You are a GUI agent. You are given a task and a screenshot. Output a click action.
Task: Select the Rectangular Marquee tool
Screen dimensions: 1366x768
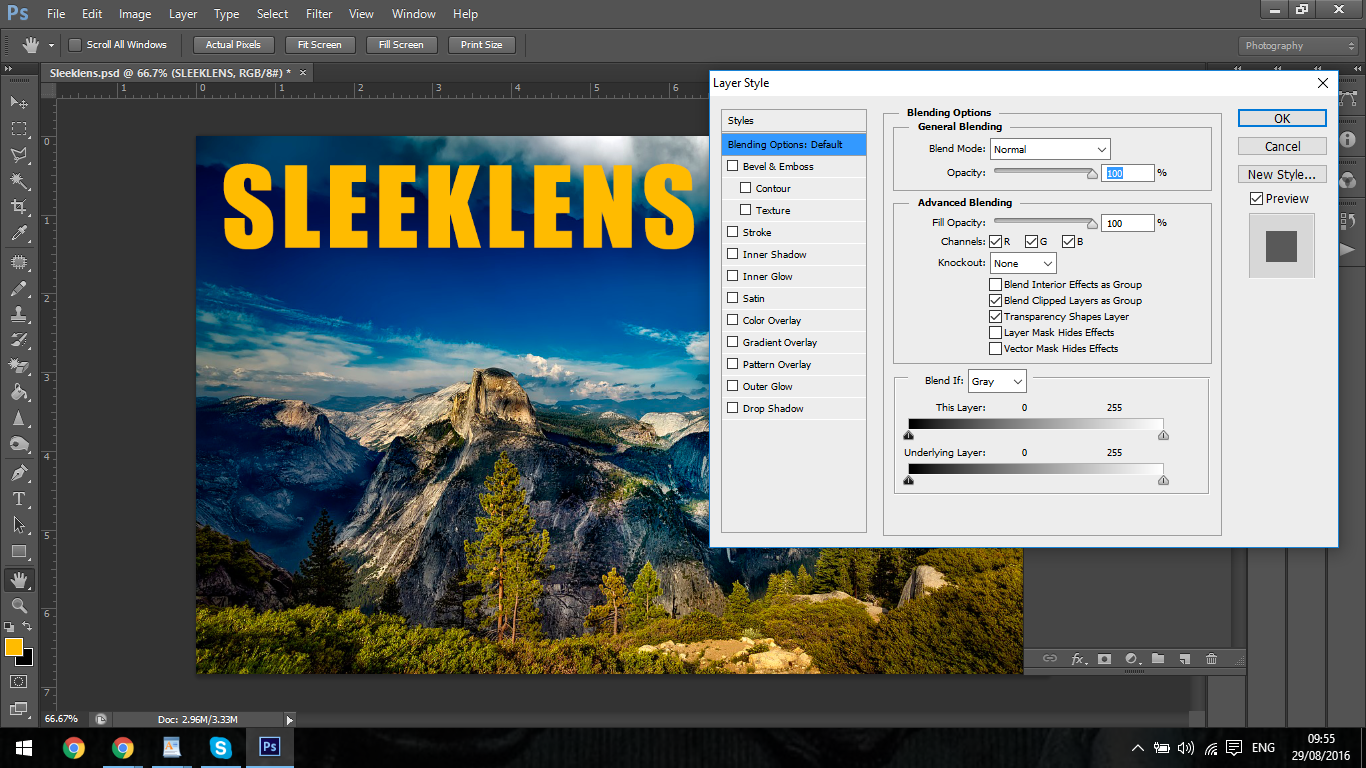point(19,129)
